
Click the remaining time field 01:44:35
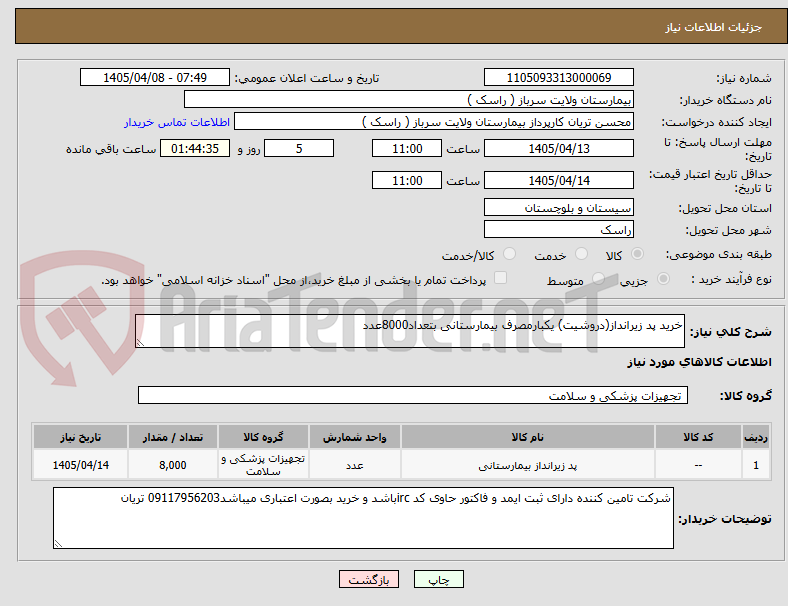point(195,148)
